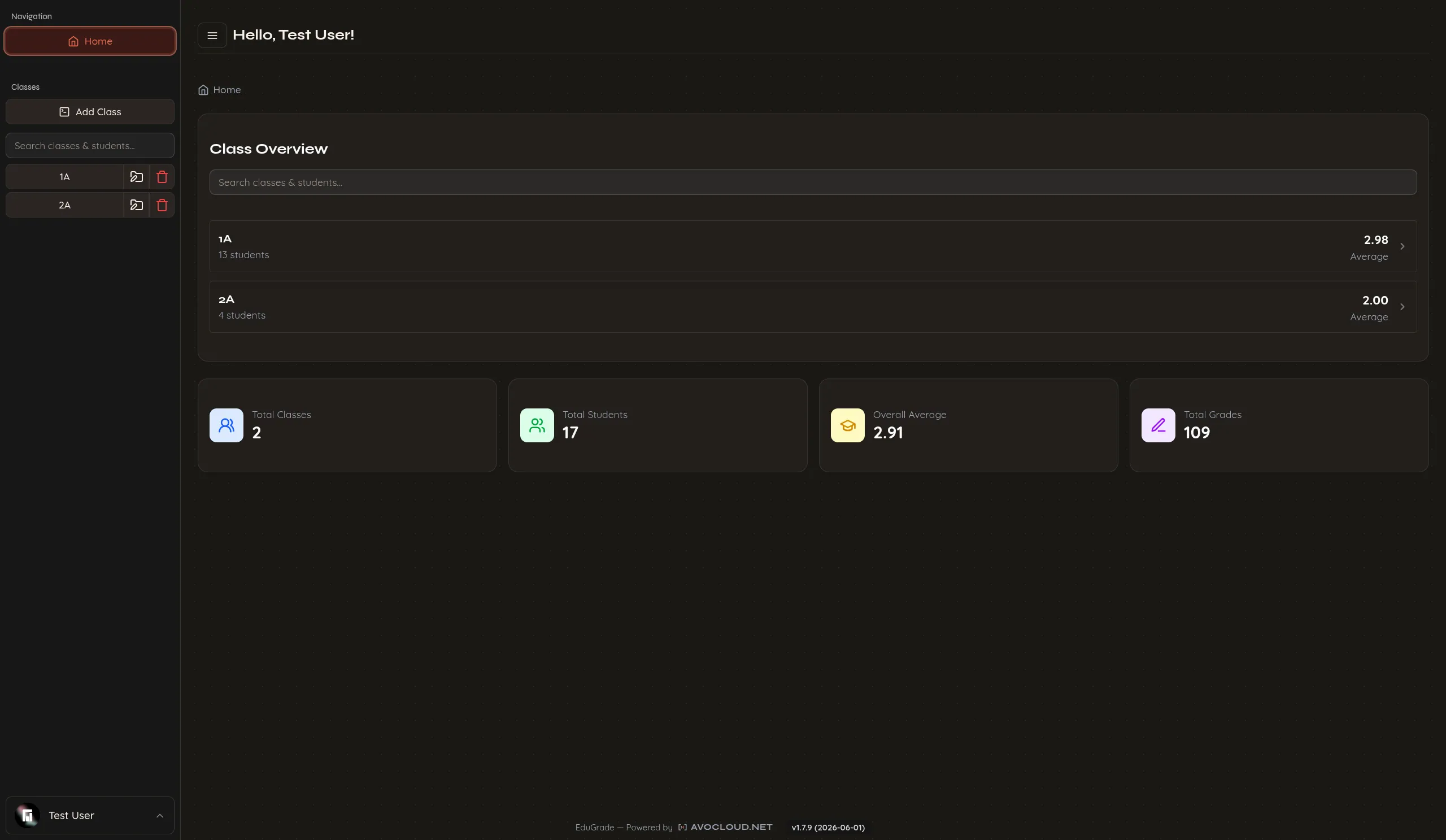1446x840 pixels.
Task: Click the Total Classes blue people icon
Action: (226, 425)
